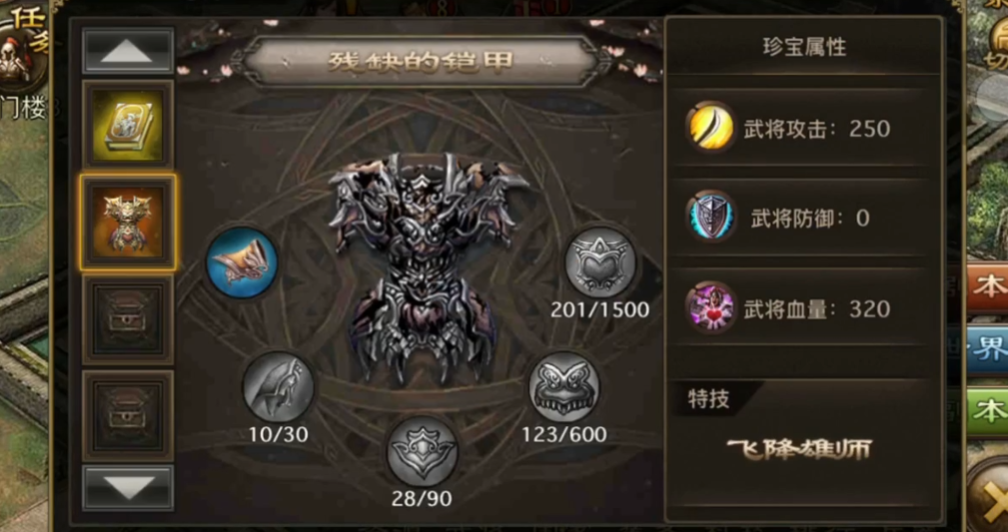Select the gray fragment showing 10/30
The height and width of the screenshot is (532, 1008).
point(278,387)
